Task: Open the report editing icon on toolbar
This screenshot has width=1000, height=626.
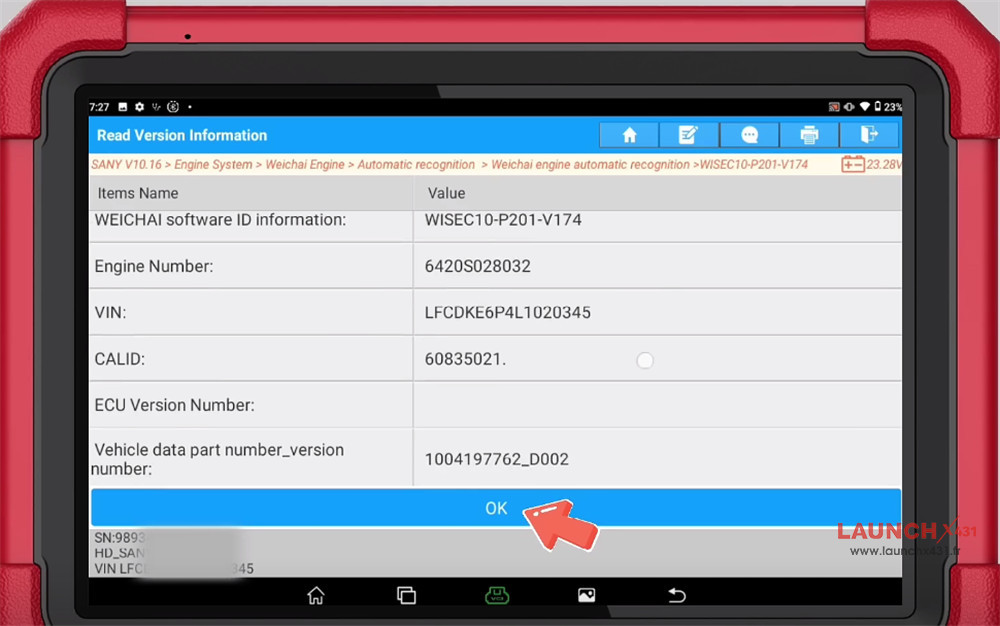Action: [689, 134]
